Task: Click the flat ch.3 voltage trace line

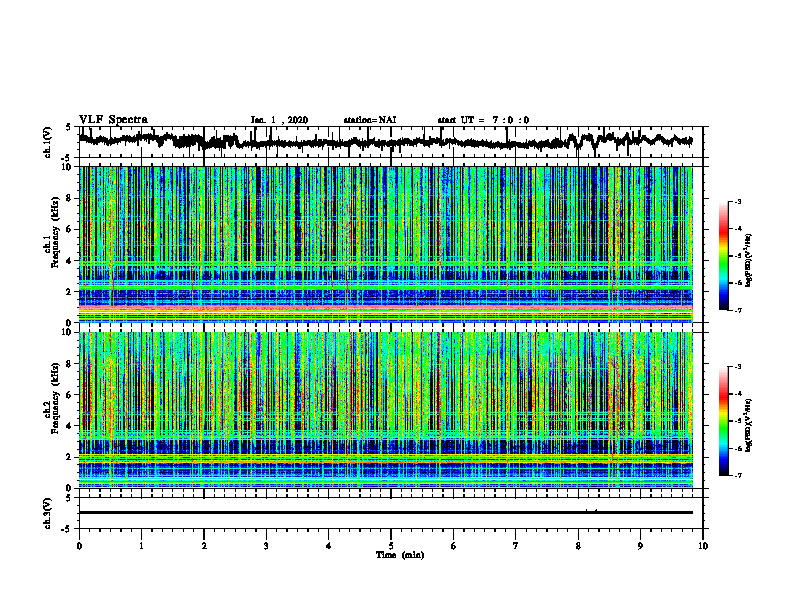Action: (385, 513)
